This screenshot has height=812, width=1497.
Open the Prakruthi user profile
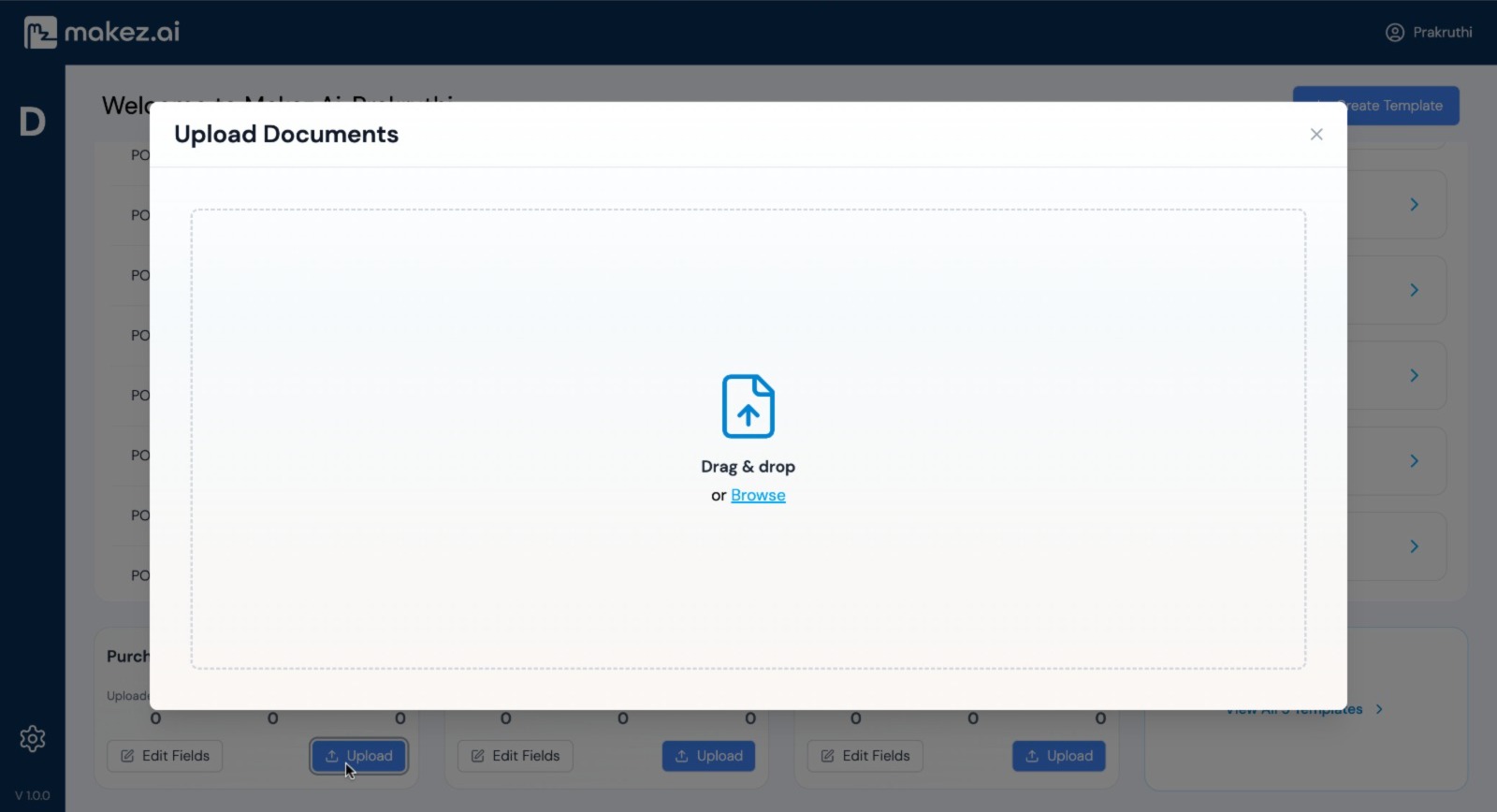[x=1429, y=33]
